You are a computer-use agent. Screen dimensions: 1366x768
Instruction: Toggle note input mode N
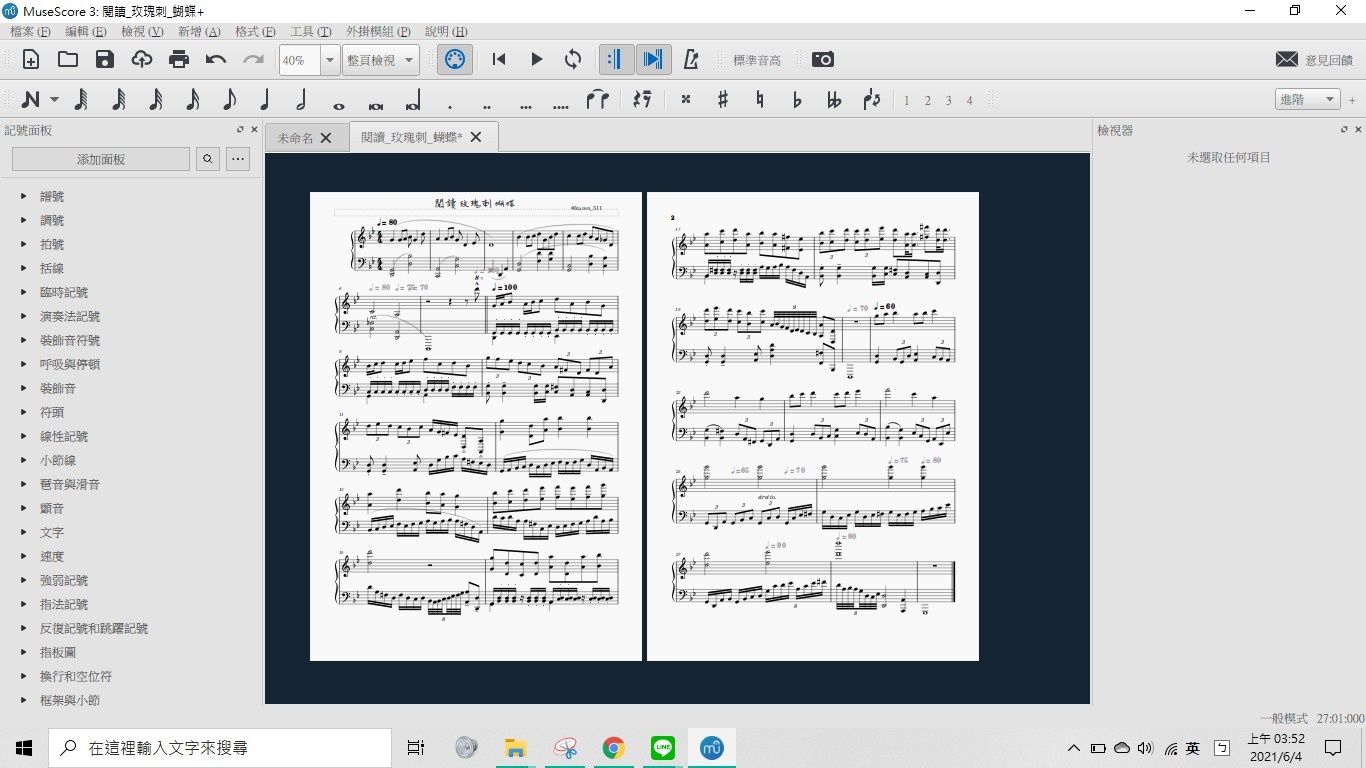click(x=31, y=100)
